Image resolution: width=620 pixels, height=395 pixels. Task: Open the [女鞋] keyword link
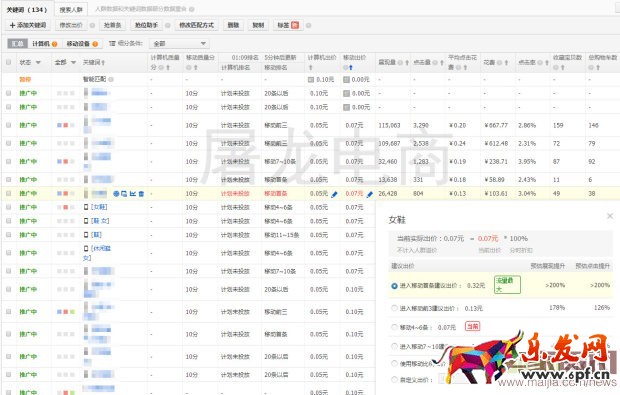coord(99,207)
